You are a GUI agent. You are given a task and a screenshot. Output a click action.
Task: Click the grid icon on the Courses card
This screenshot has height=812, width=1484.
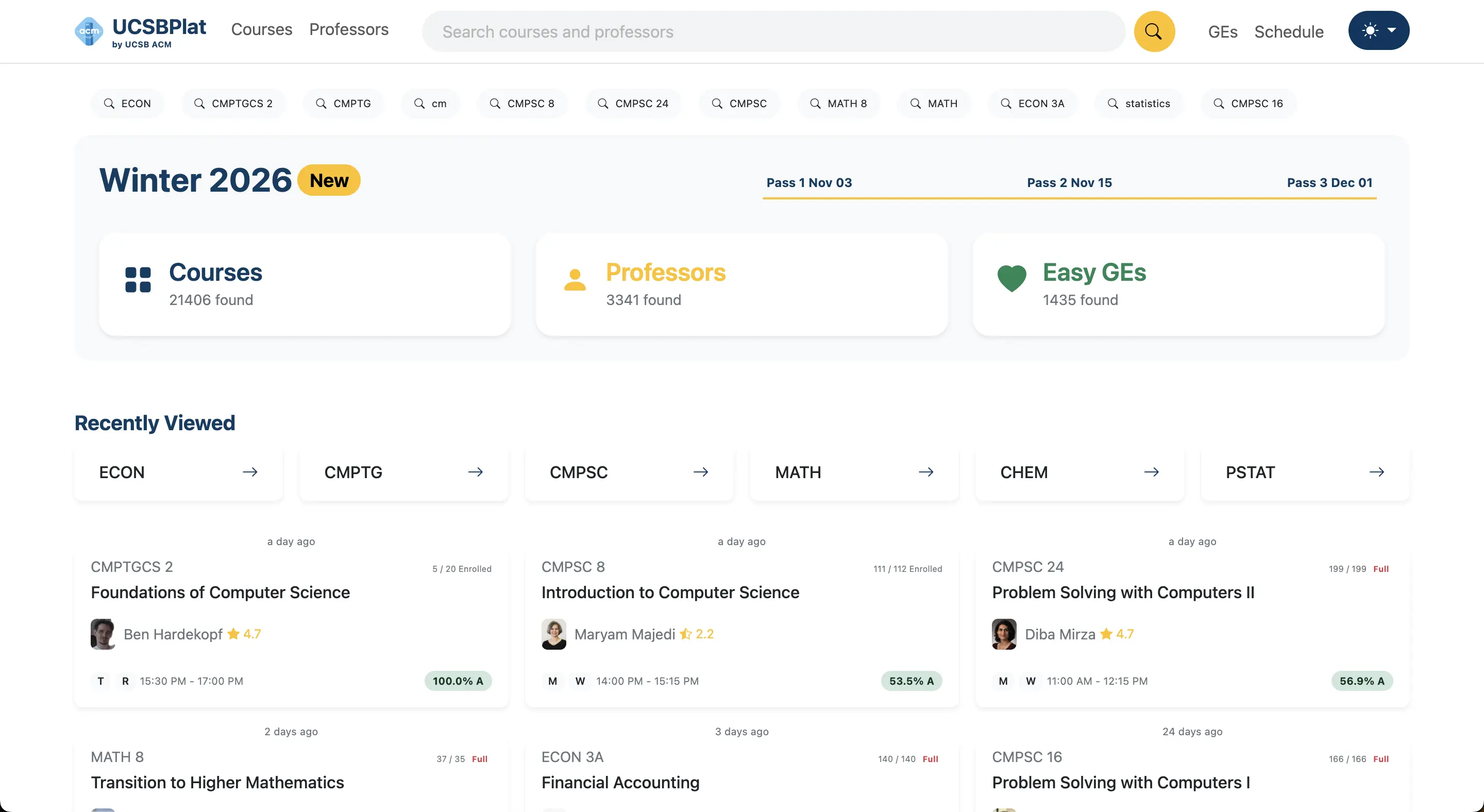point(138,280)
